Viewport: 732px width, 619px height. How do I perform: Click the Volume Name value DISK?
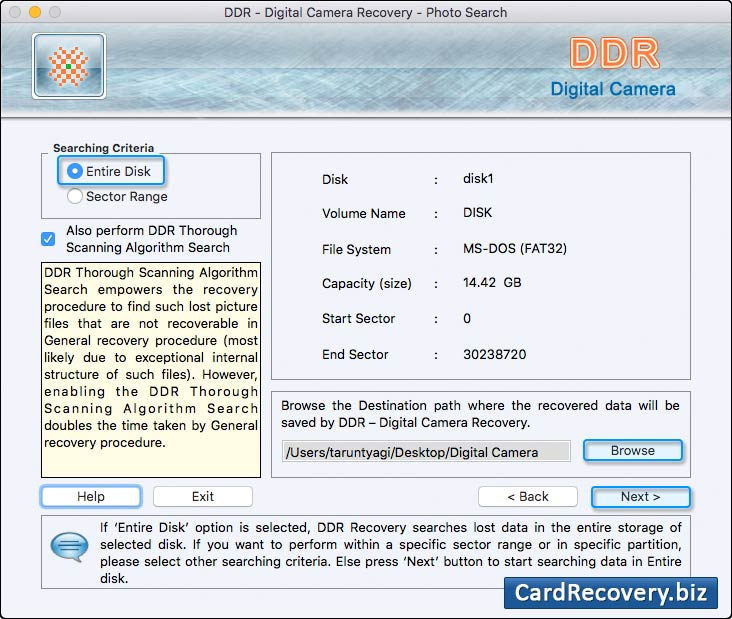pos(477,213)
